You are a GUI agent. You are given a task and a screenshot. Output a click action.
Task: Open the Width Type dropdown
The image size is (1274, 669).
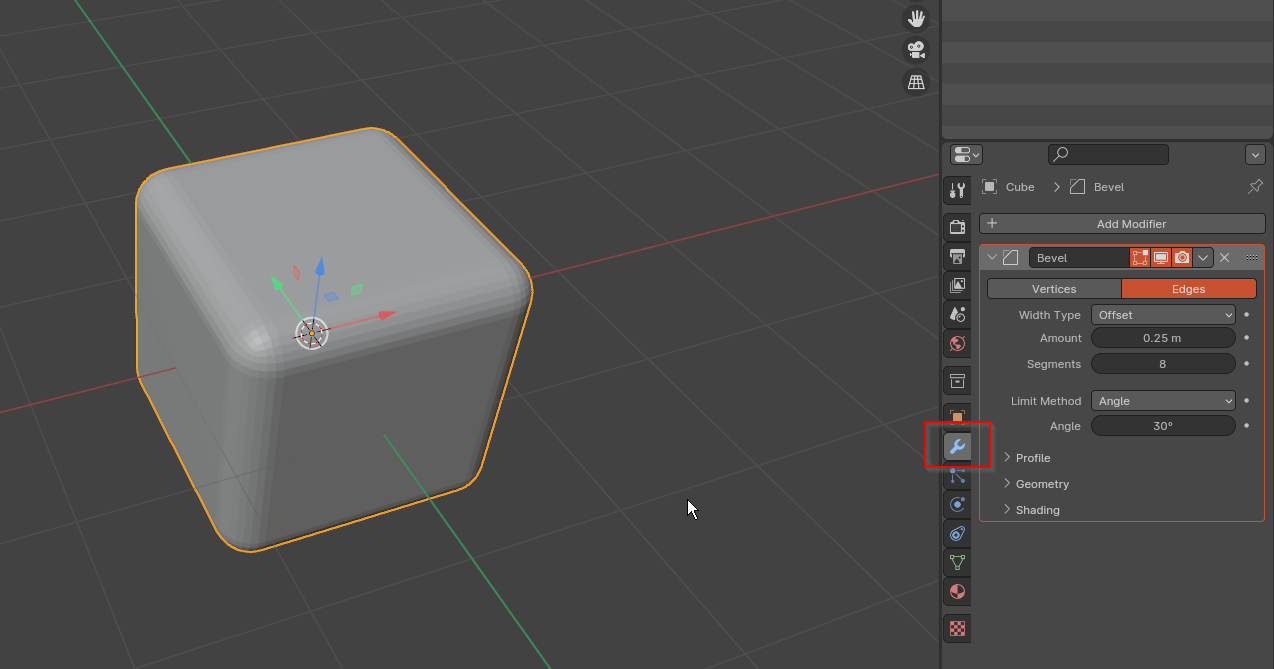[1163, 315]
